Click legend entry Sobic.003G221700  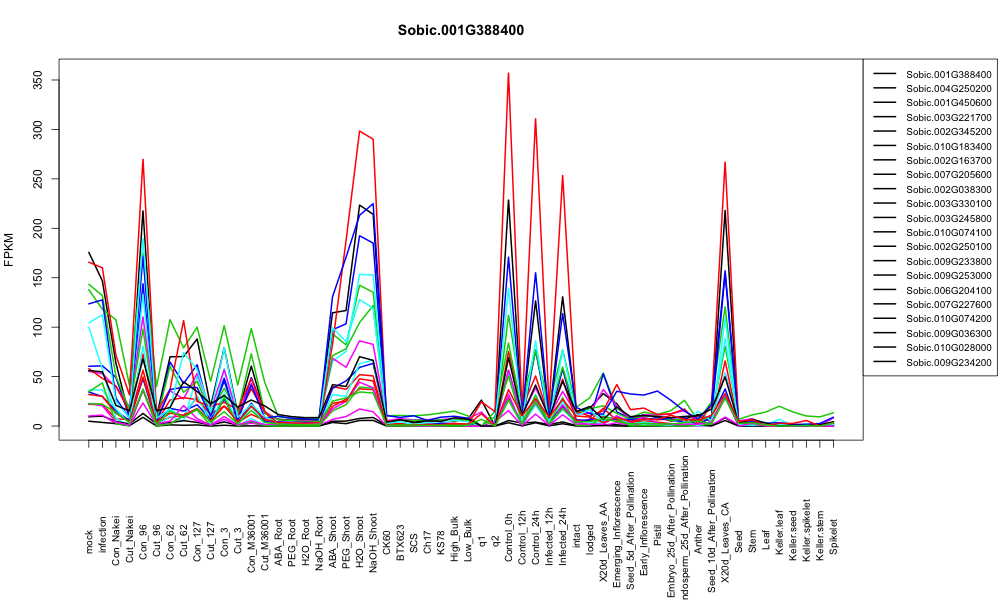pyautogui.click(x=949, y=117)
